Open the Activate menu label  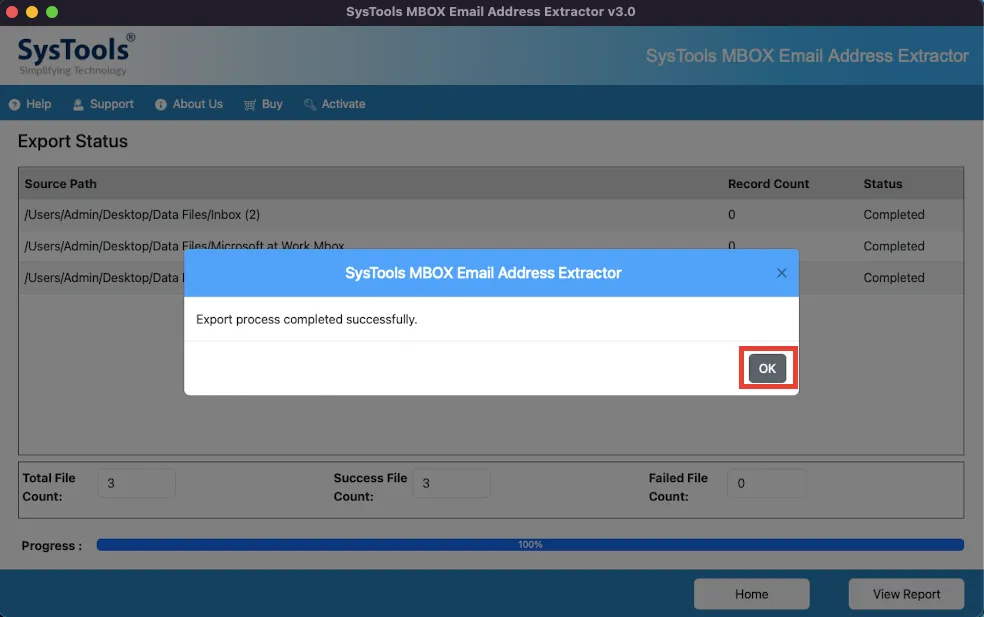(x=343, y=104)
